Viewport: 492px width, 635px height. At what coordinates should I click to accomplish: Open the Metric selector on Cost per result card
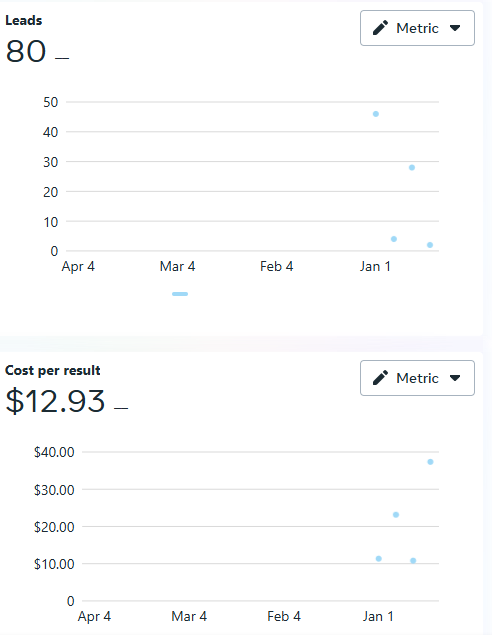tap(417, 378)
